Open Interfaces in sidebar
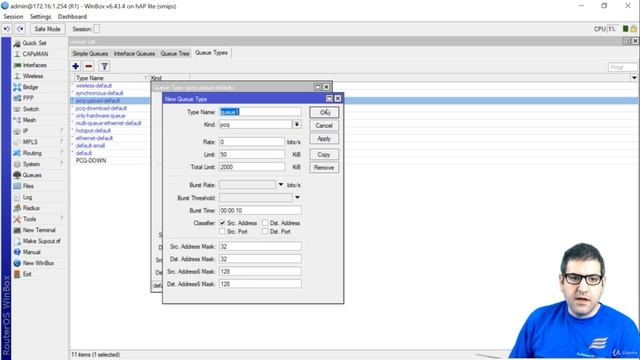Viewport: 640px width, 360px height. [x=34, y=65]
